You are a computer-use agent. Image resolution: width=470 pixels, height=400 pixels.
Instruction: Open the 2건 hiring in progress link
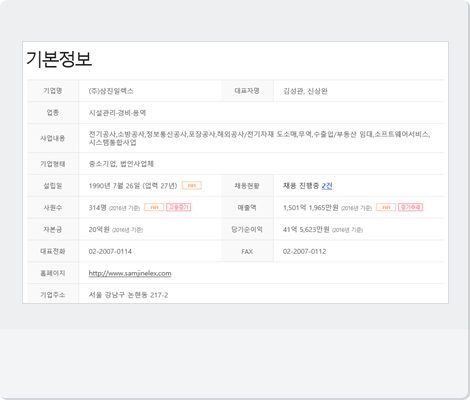[x=327, y=186]
